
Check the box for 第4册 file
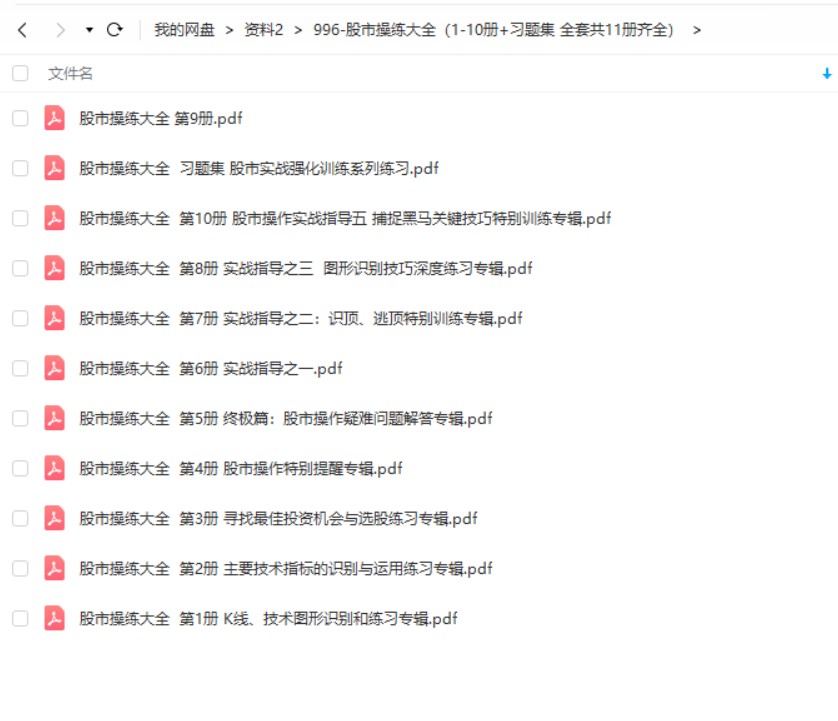pyautogui.click(x=20, y=469)
